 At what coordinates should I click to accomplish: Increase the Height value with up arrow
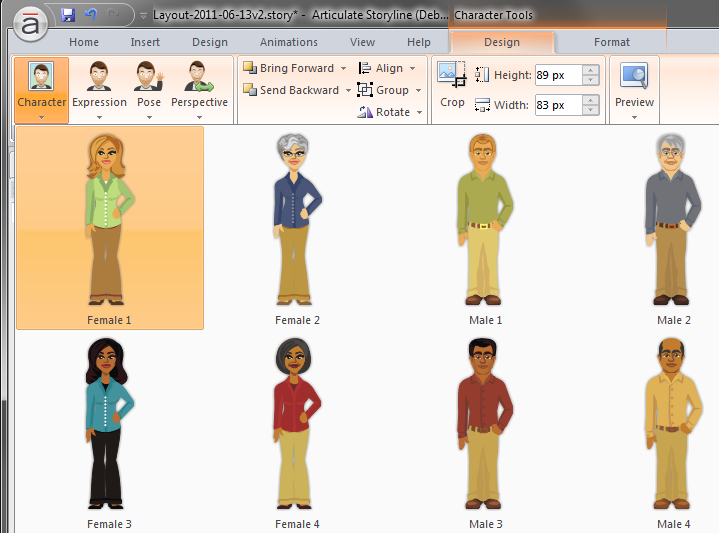[591, 70]
